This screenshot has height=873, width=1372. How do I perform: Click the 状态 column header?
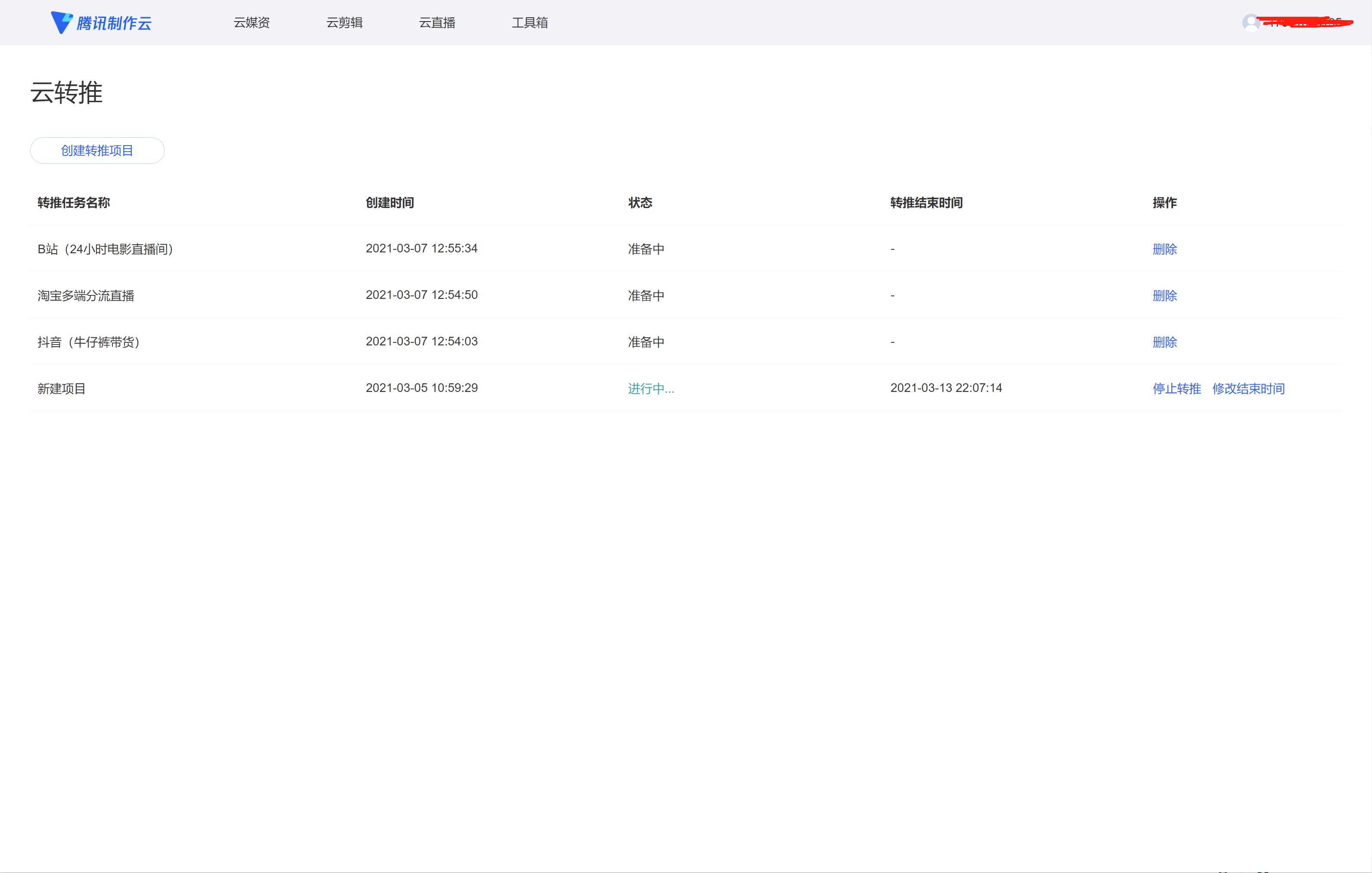tap(640, 203)
